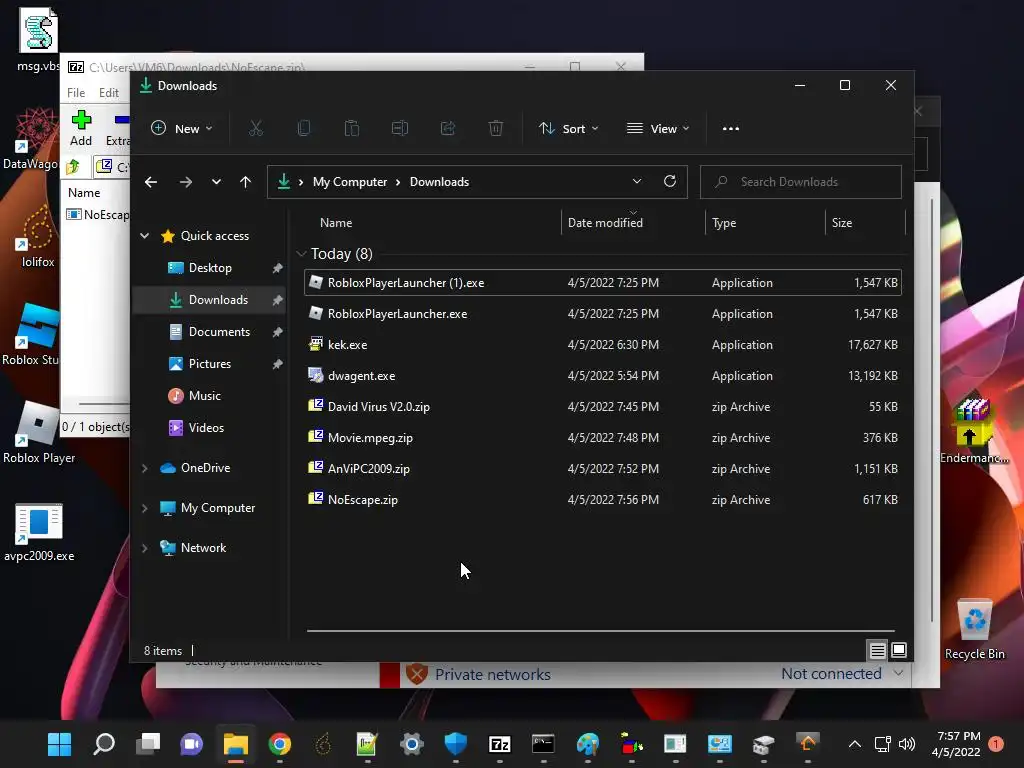Select Pictures in Quick access
Image resolution: width=1024 pixels, height=768 pixels.
(x=210, y=364)
